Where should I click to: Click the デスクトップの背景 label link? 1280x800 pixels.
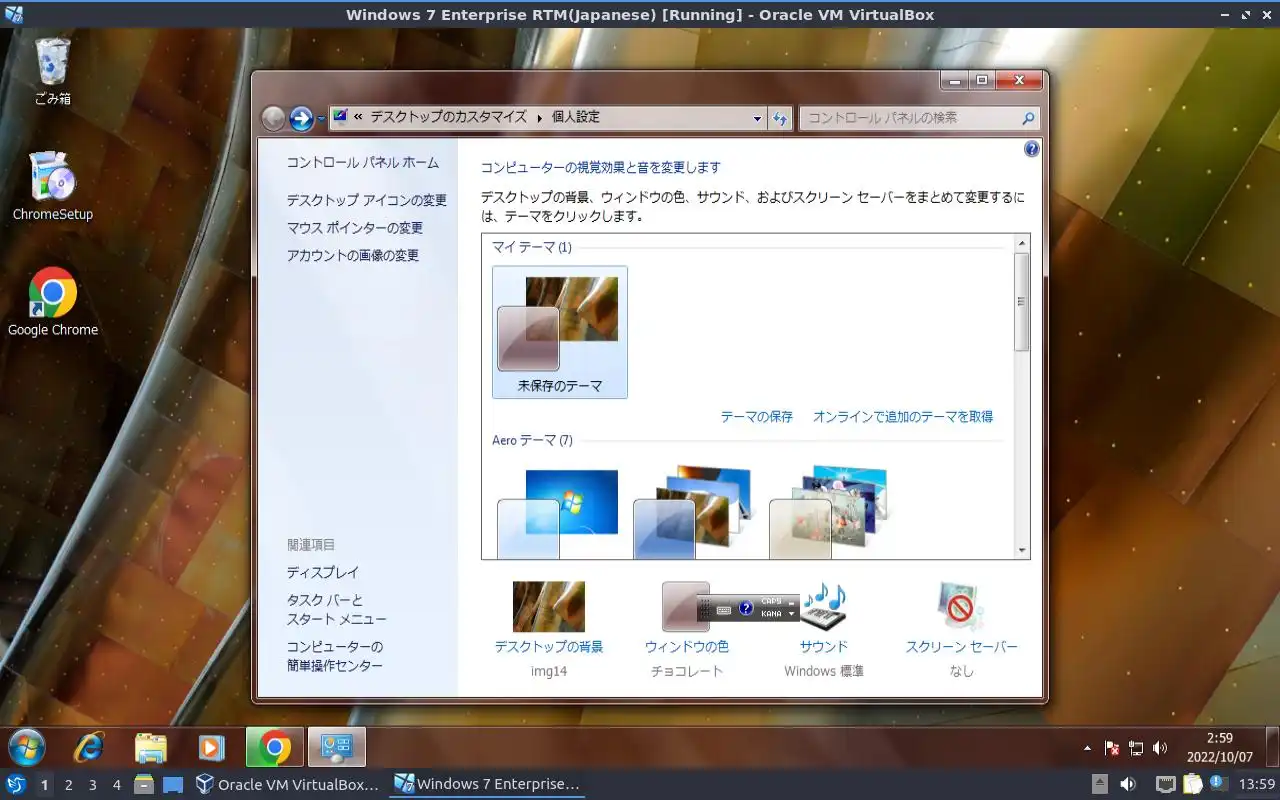point(549,647)
